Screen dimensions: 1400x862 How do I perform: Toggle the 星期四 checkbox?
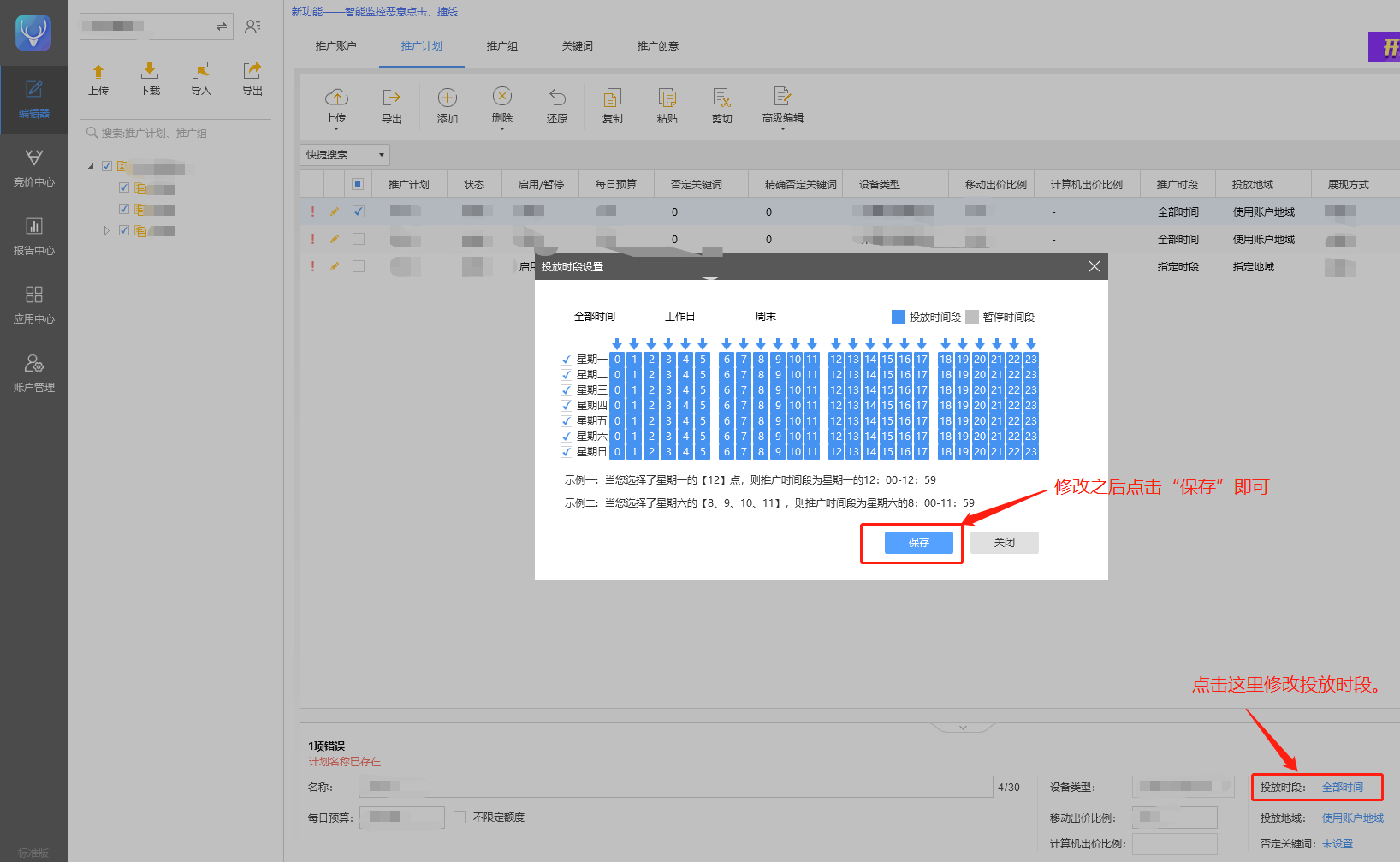[566, 406]
